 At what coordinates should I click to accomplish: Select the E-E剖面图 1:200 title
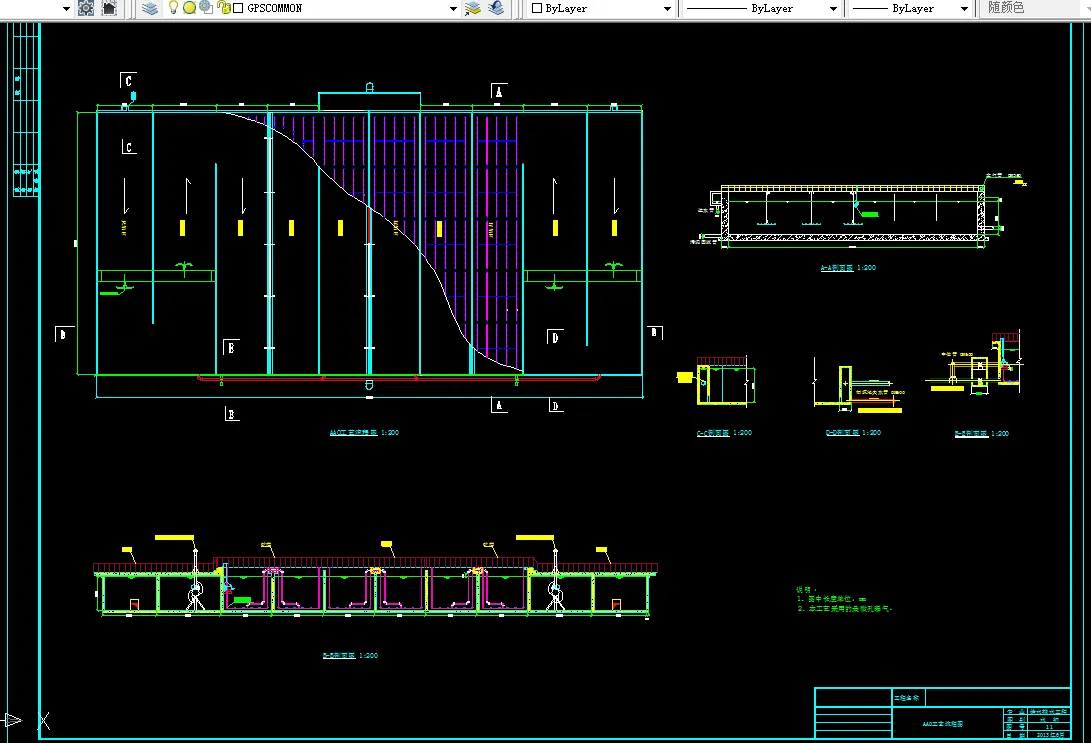982,433
